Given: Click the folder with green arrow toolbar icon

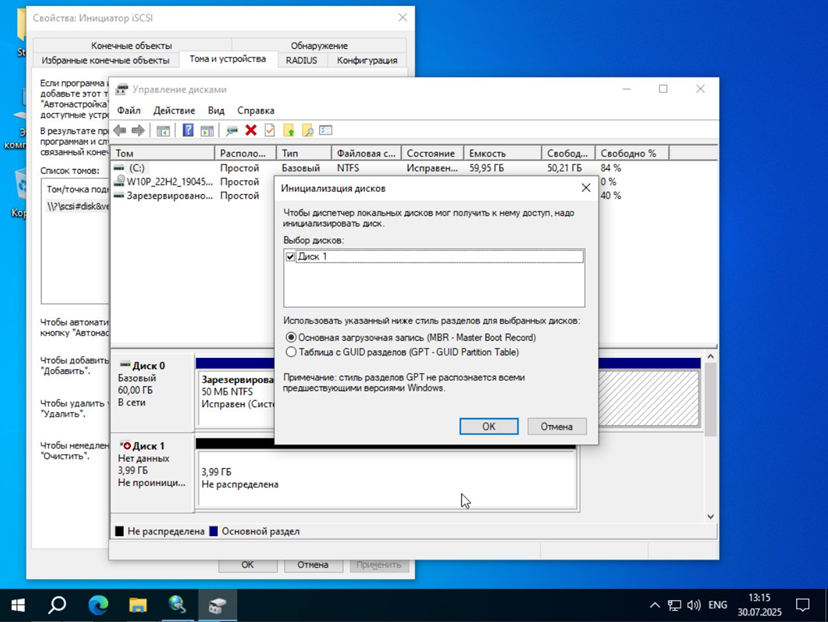Looking at the screenshot, I should click(288, 130).
